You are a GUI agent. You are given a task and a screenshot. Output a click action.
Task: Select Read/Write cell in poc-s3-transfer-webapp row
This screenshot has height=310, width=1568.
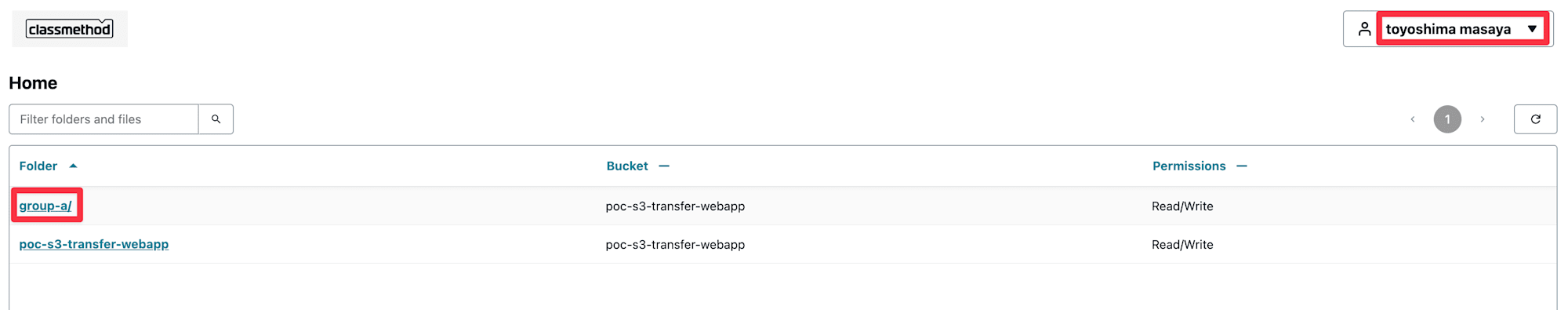point(1182,245)
